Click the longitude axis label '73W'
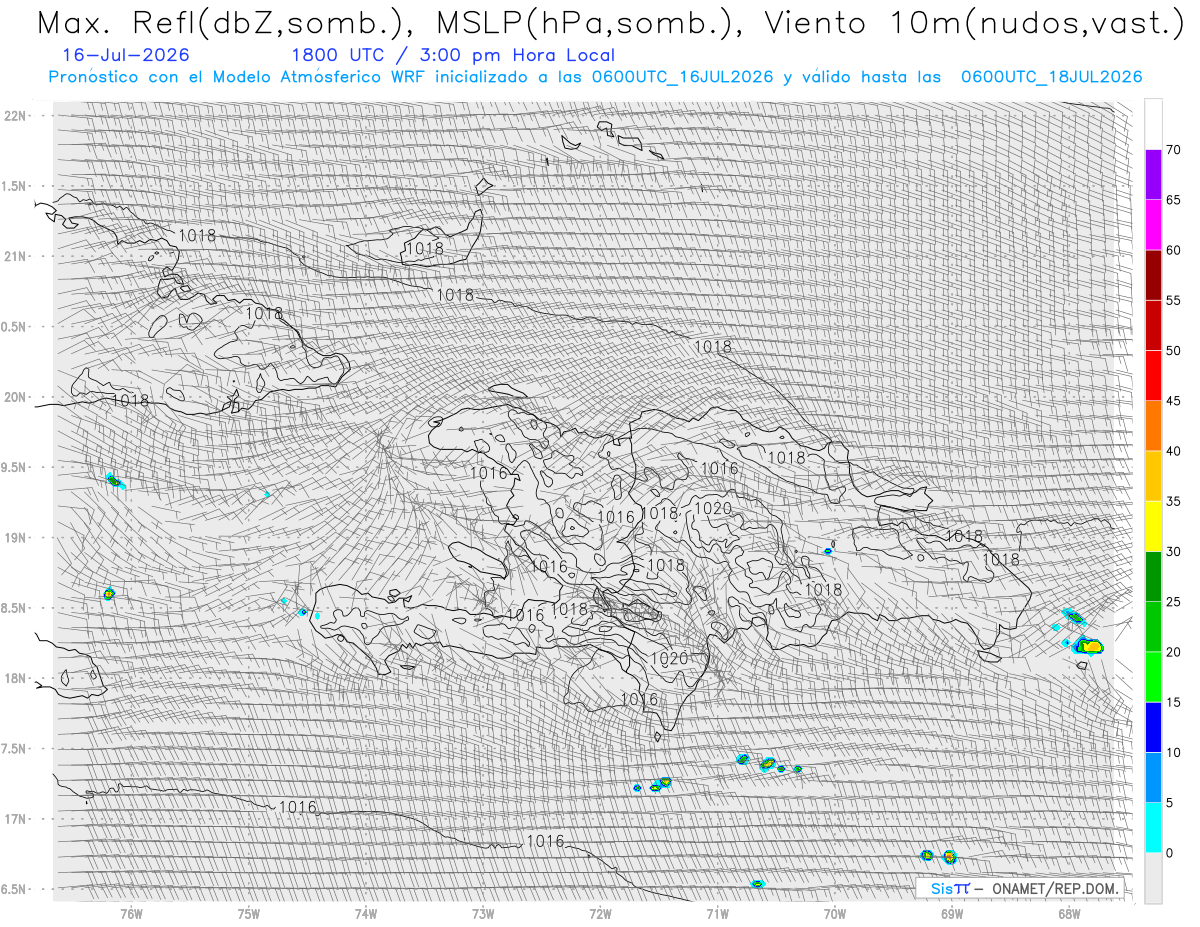The width and height of the screenshot is (1200, 927). (x=483, y=912)
